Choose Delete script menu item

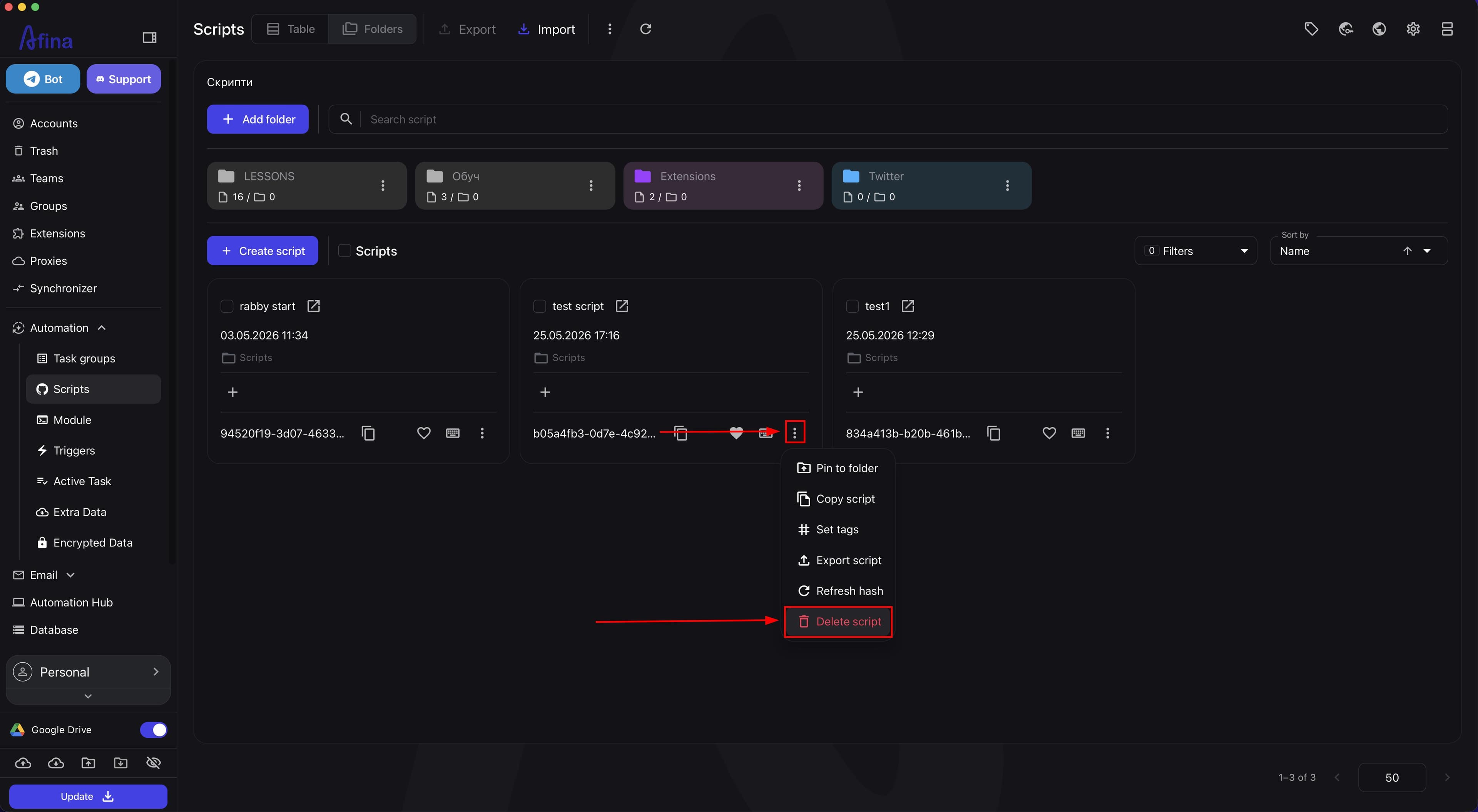click(838, 622)
